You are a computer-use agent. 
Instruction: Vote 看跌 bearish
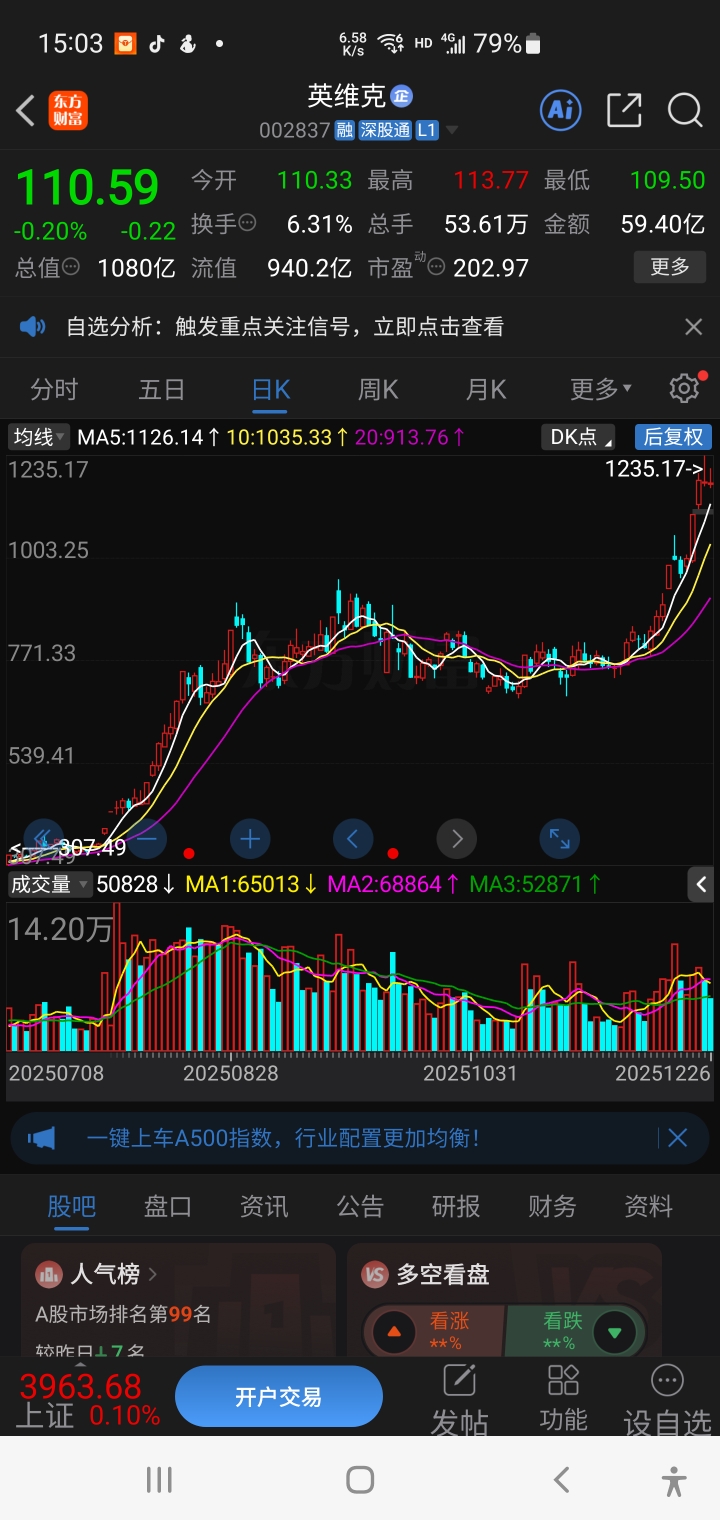coord(575,1331)
